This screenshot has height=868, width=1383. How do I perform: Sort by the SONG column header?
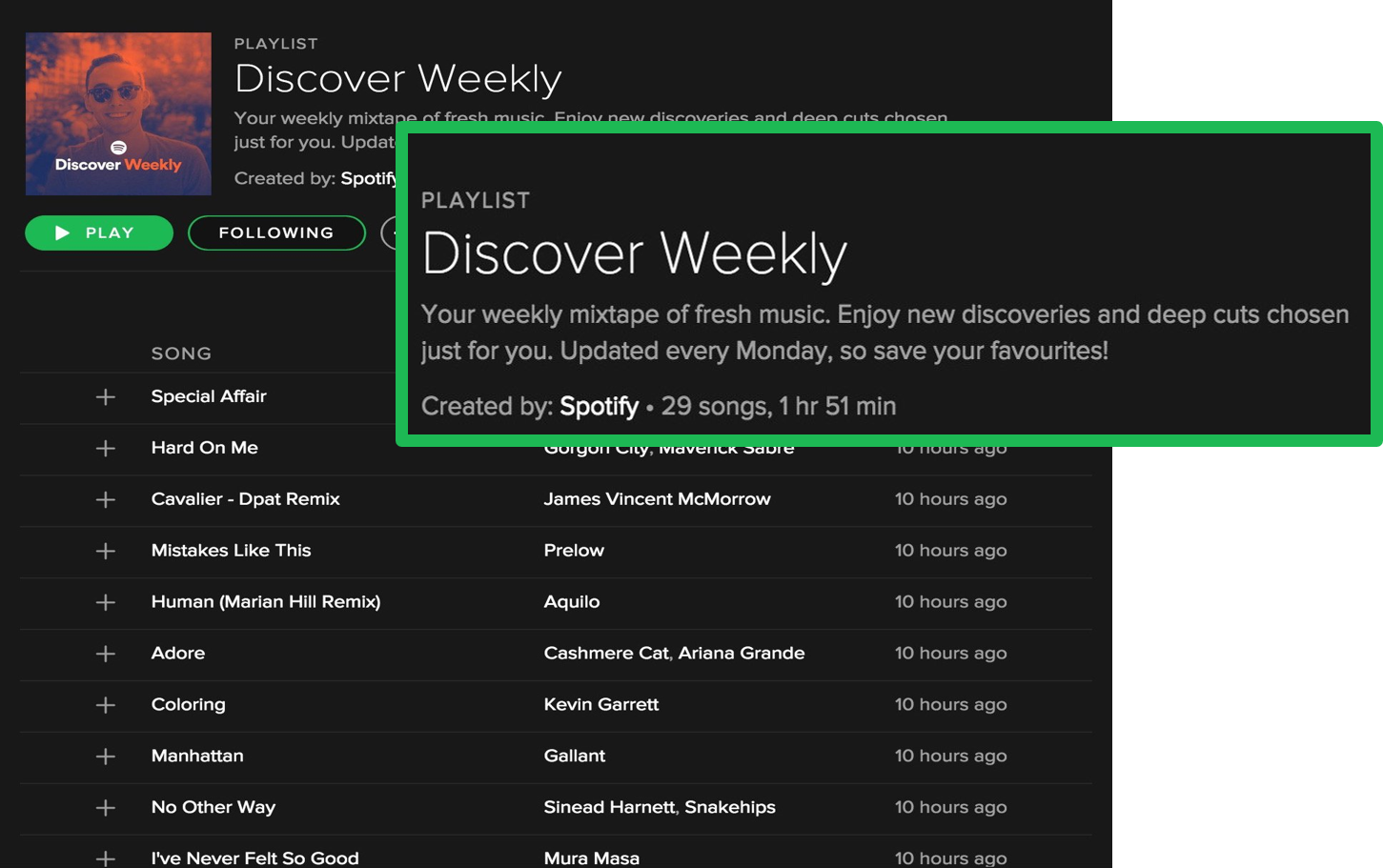click(x=181, y=353)
